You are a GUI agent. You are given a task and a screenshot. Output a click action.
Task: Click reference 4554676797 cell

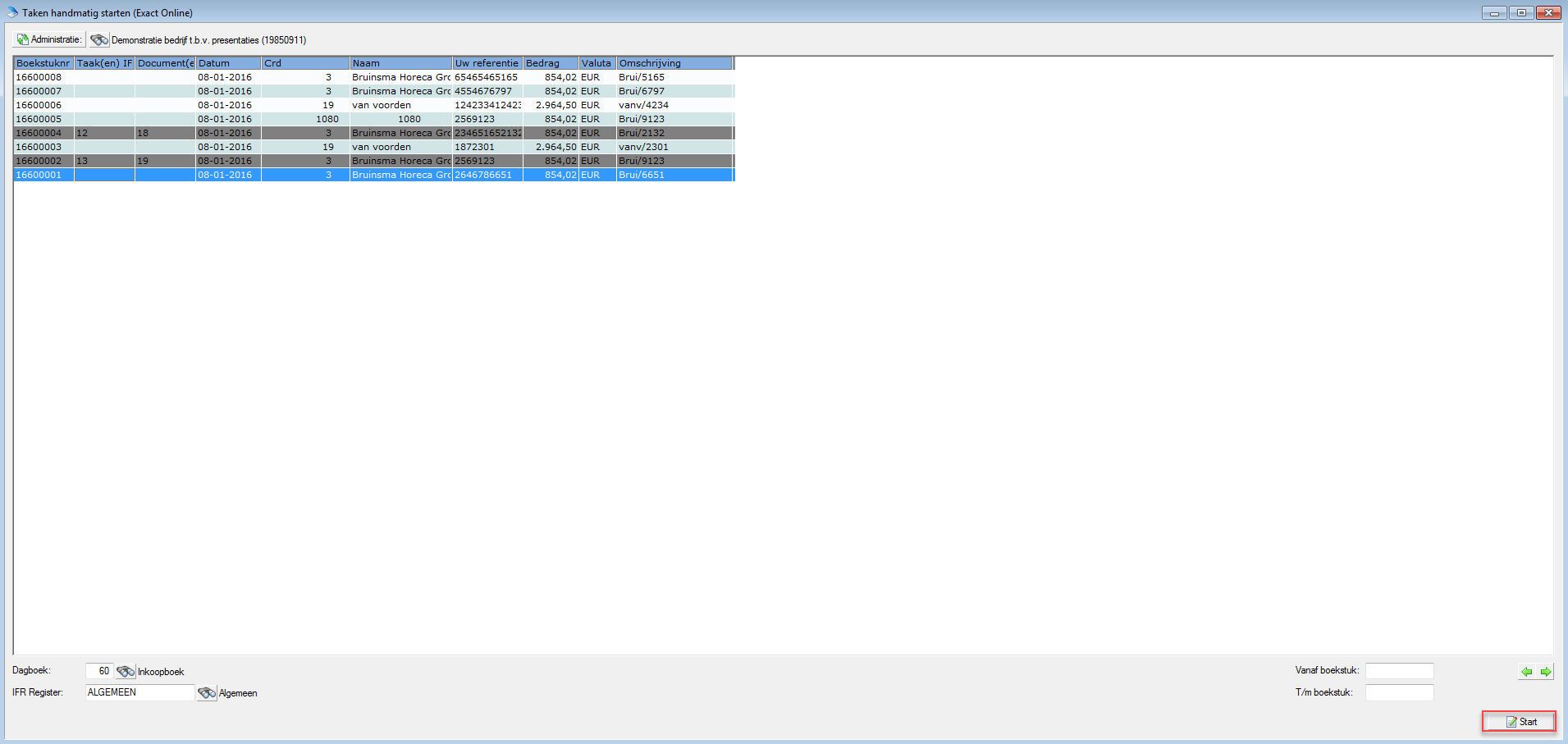(x=487, y=91)
